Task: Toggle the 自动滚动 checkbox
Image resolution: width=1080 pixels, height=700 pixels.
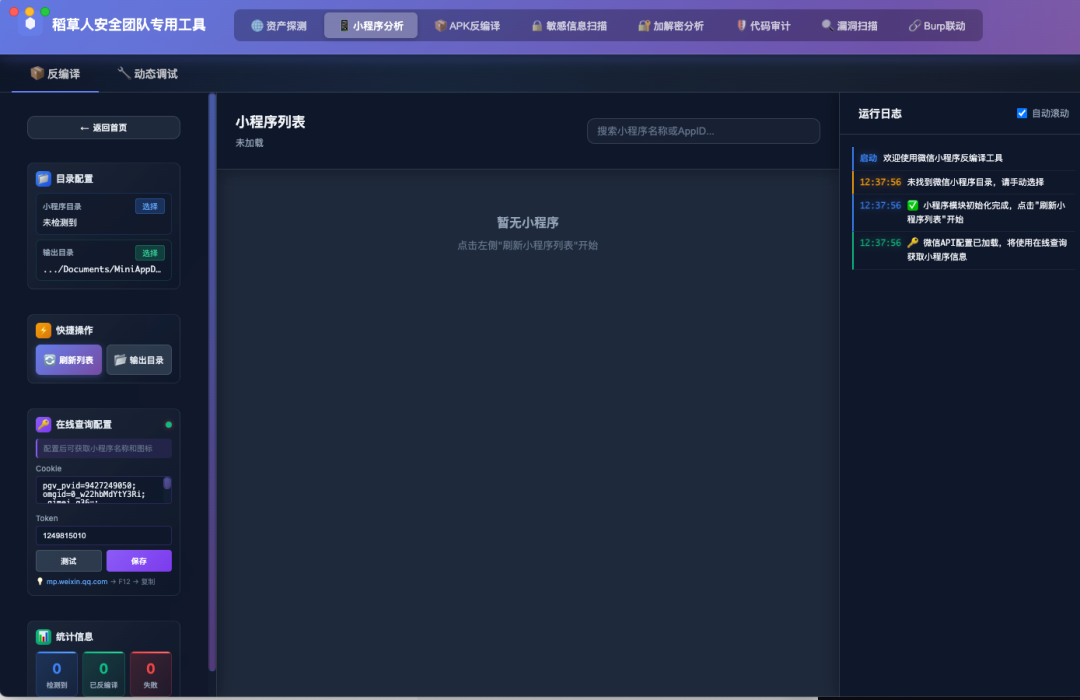Action: [x=1022, y=113]
